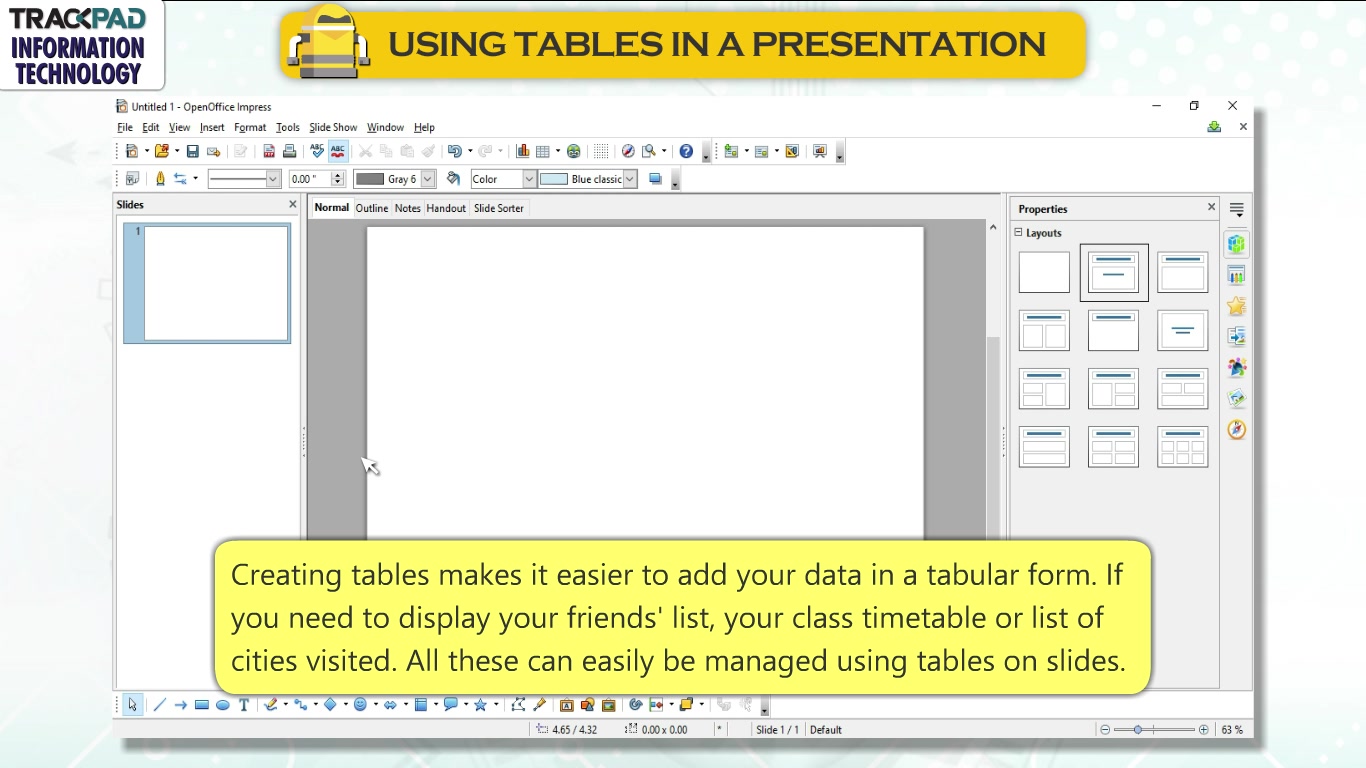Select the Ellipse tool
The image size is (1366, 768).
[x=223, y=705]
